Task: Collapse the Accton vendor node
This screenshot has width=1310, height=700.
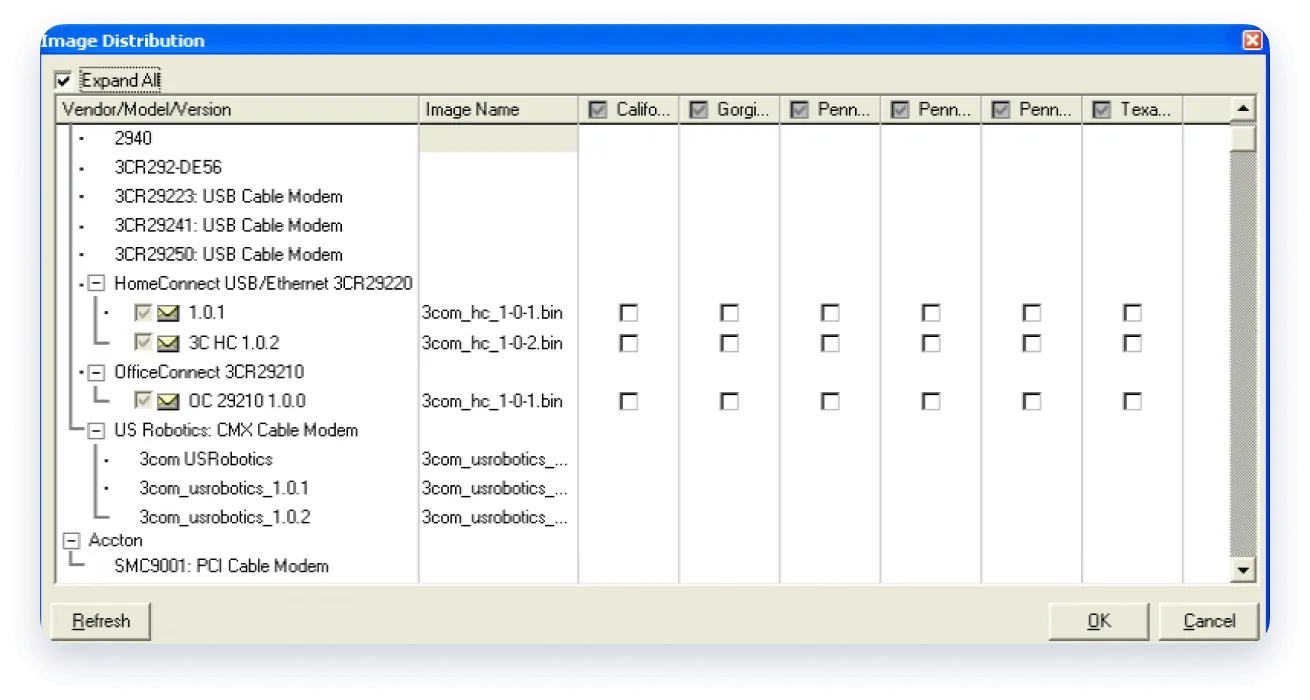Action: click(71, 540)
